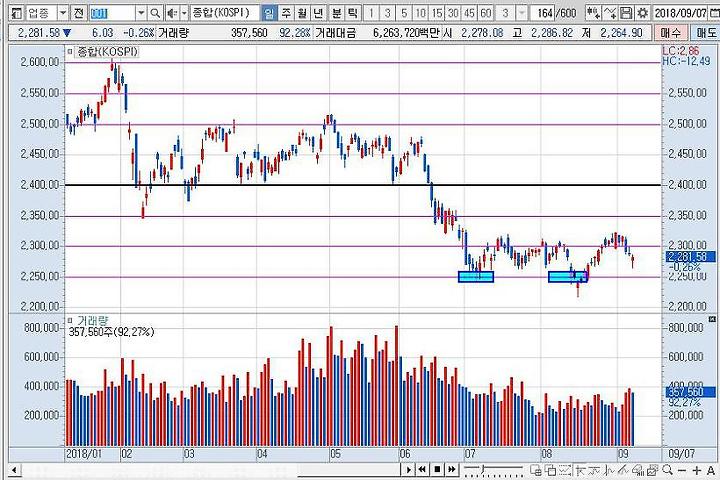Click the rewind double-arrow button
The height and width of the screenshot is (480, 720).
click(x=422, y=470)
